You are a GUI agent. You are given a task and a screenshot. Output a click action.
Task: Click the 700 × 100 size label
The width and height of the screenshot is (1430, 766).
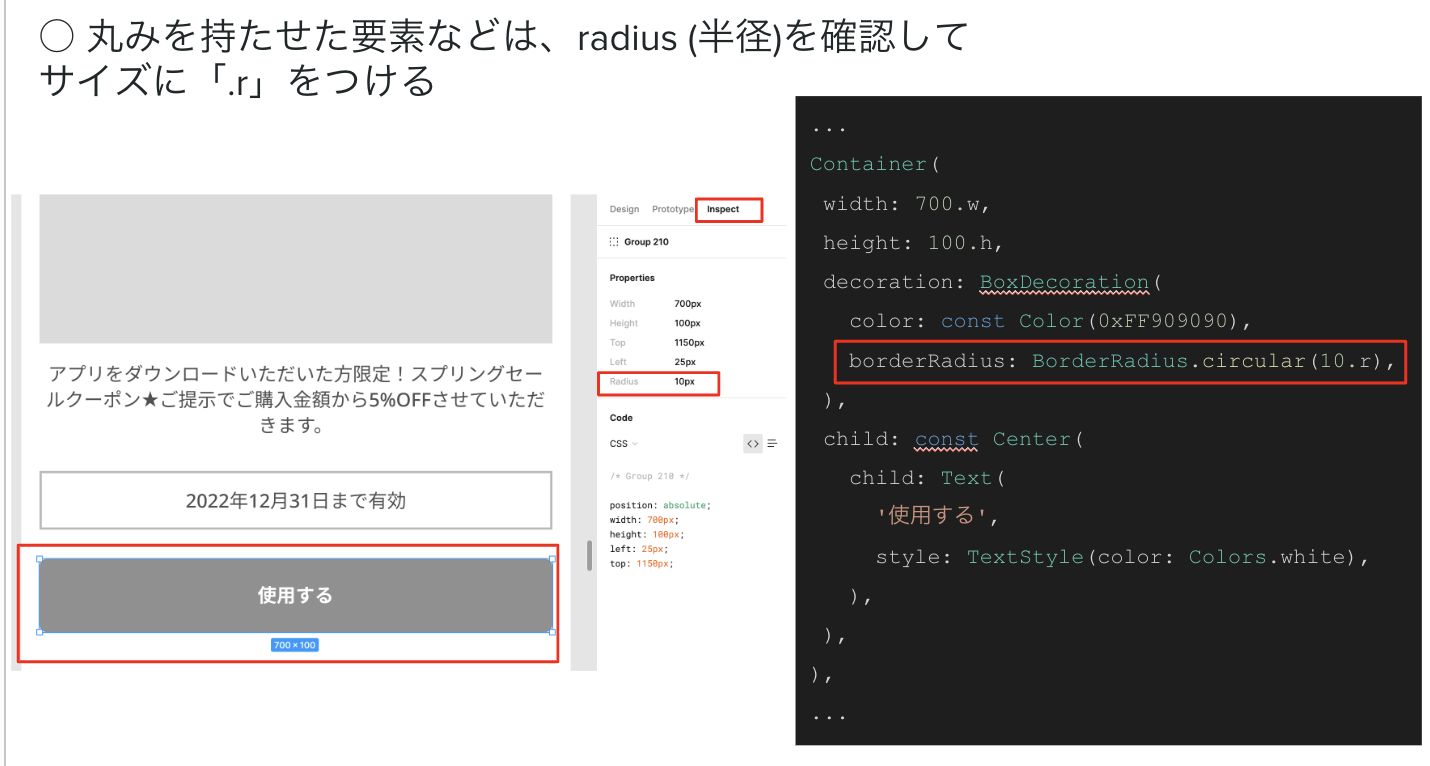295,645
